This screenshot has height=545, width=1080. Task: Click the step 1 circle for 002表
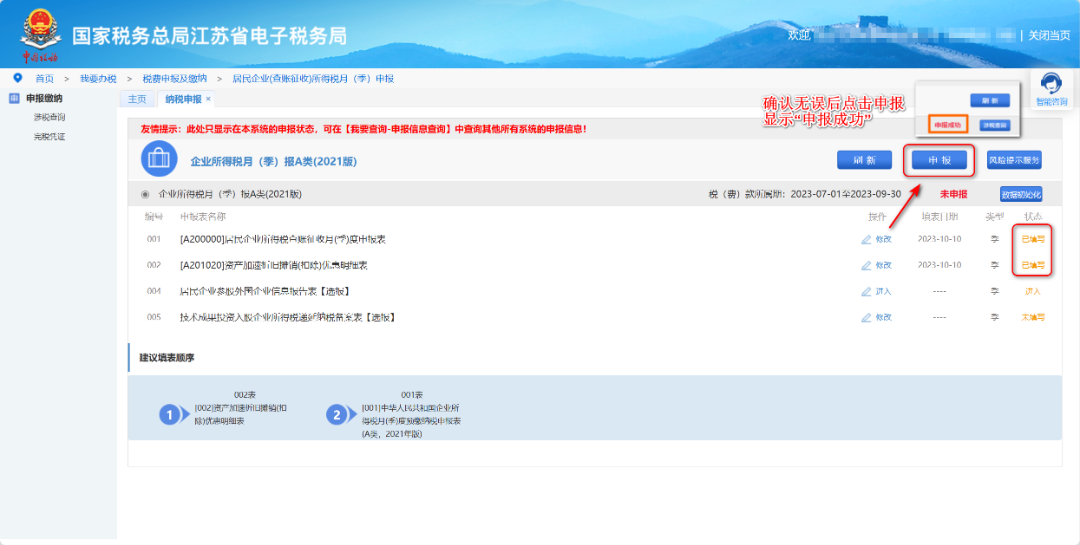click(x=170, y=415)
